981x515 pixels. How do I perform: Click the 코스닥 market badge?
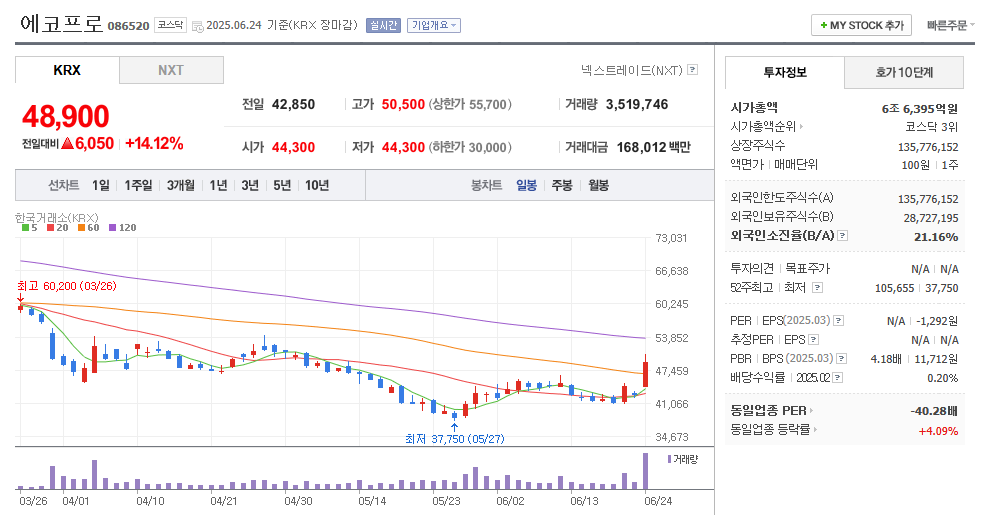(170, 25)
